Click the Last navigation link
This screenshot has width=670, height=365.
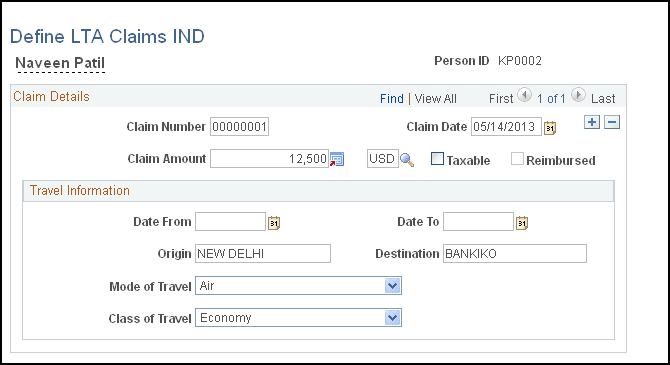(x=603, y=99)
